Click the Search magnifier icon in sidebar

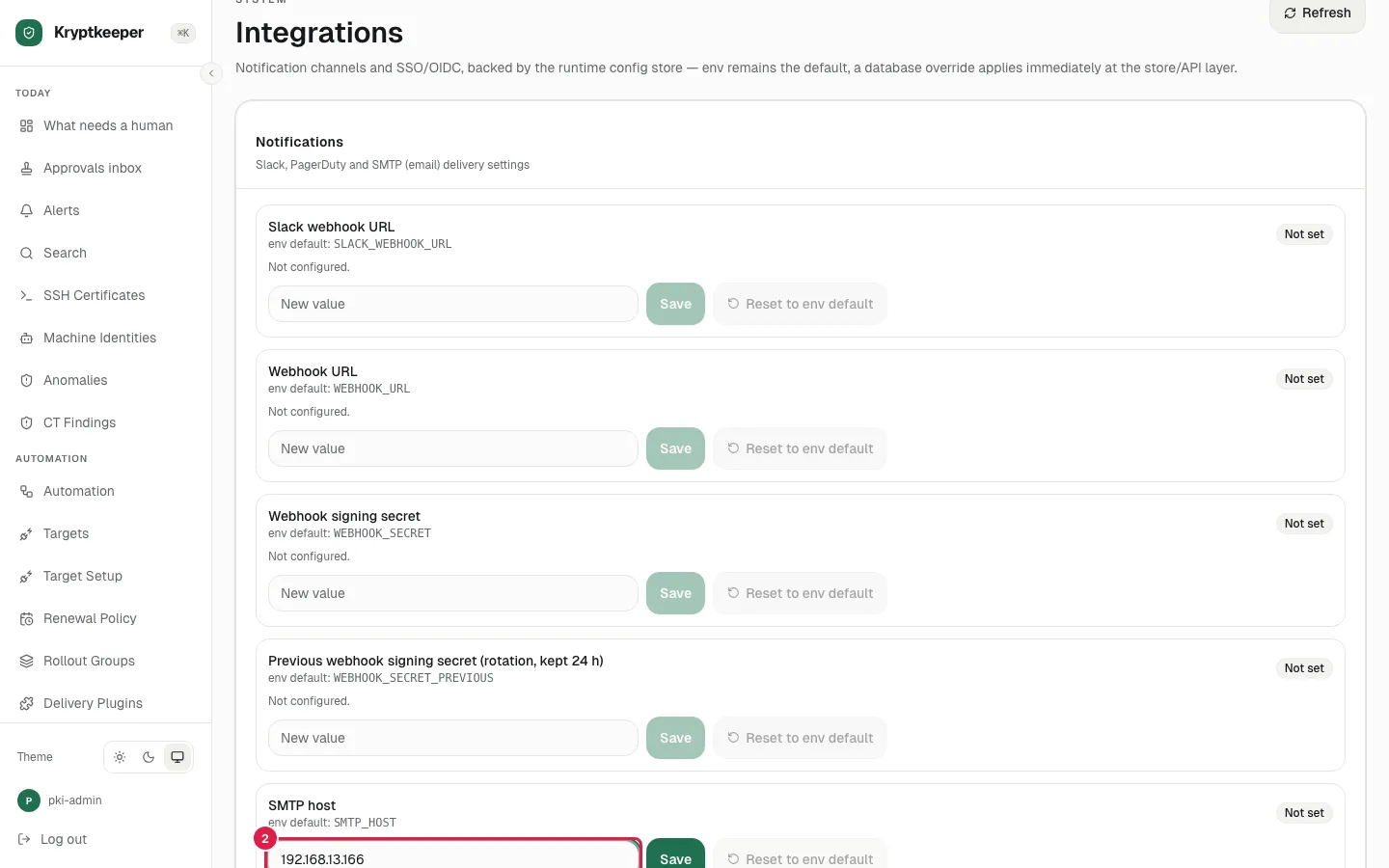coord(27,253)
